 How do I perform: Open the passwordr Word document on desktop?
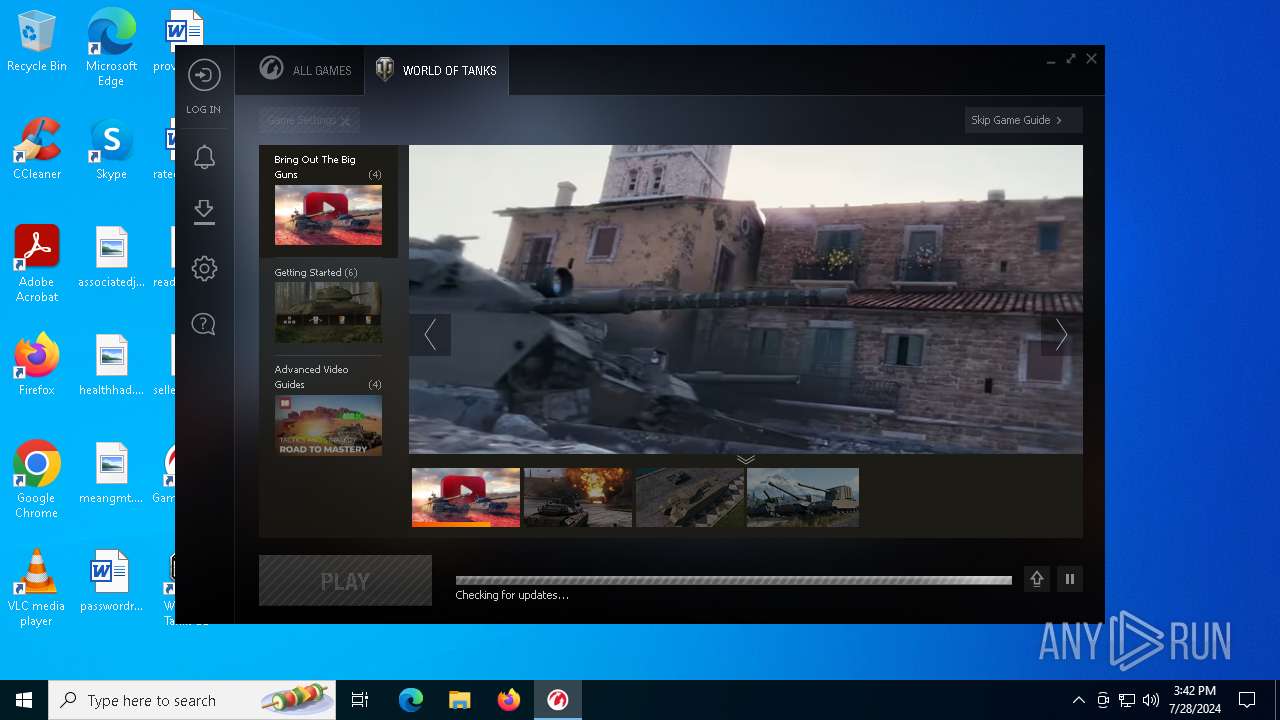point(111,581)
